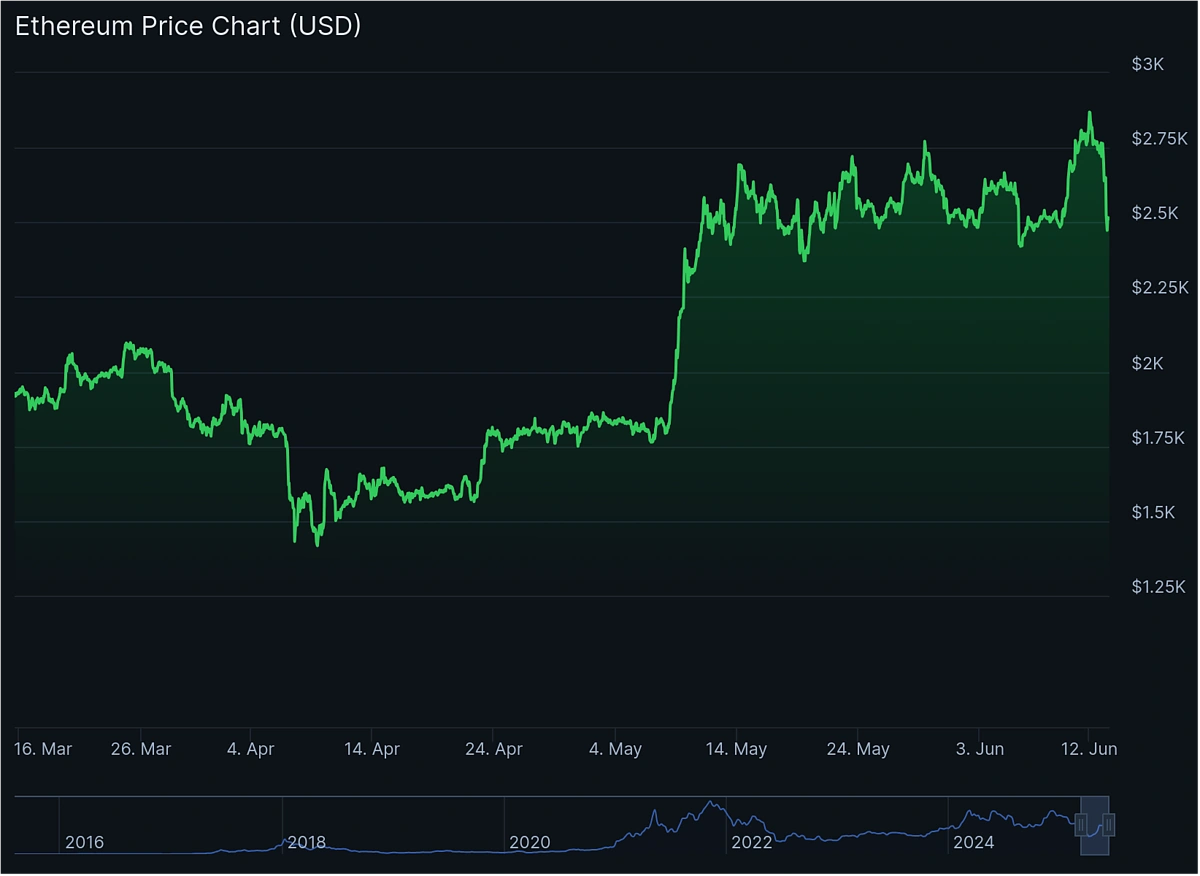Screen dimensions: 1200x876
Task: Click the left handle of the range navigator
Action: (1081, 825)
